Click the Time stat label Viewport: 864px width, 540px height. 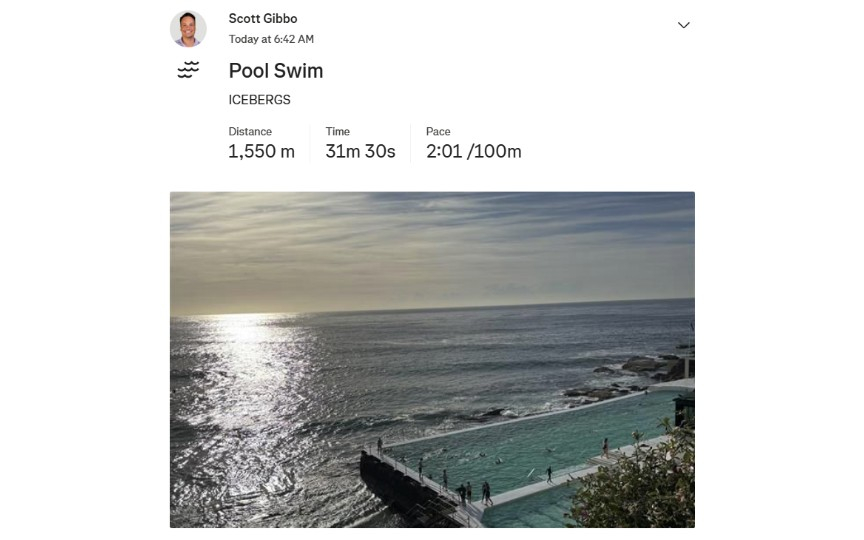337,131
